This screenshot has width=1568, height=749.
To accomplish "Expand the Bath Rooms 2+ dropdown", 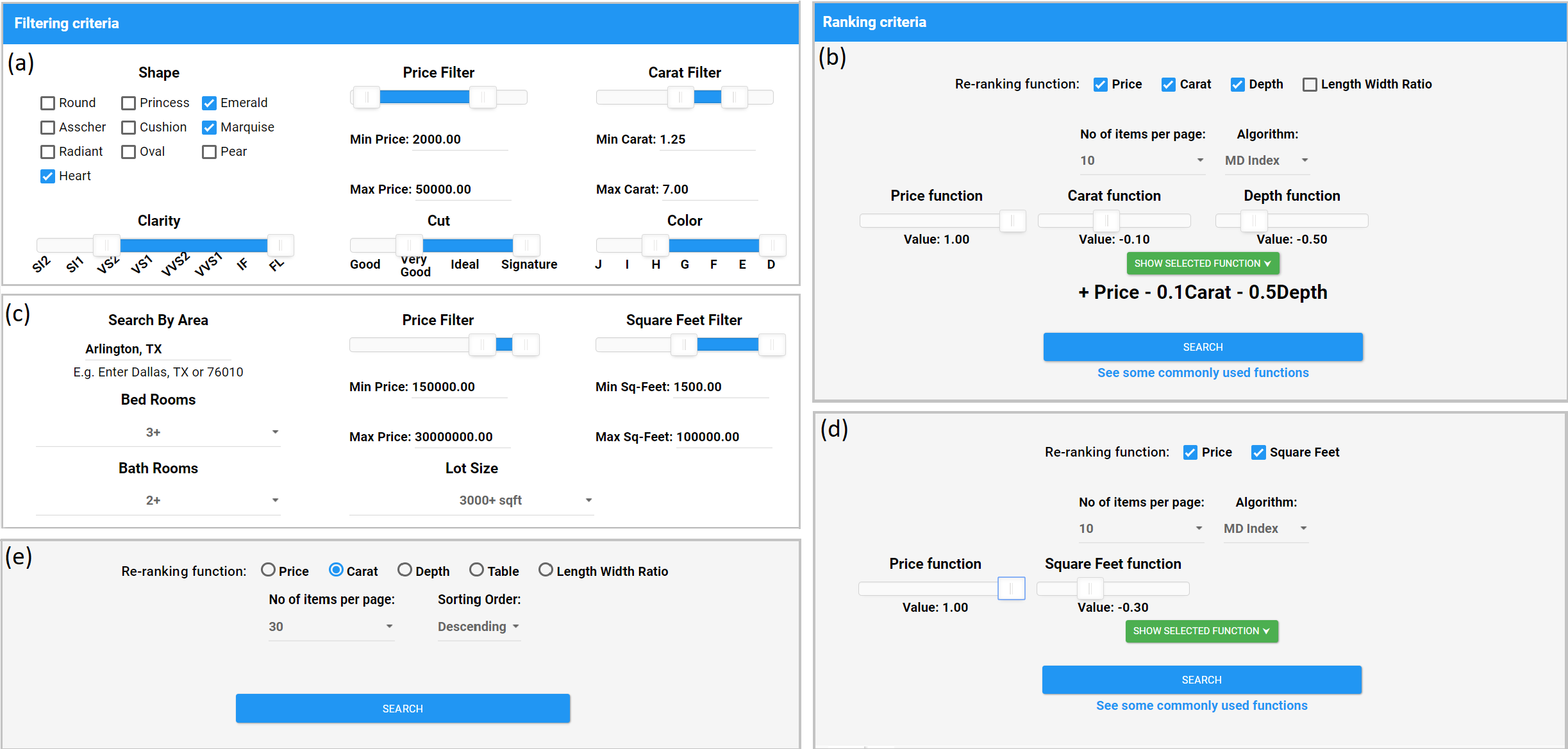I will click(x=158, y=501).
